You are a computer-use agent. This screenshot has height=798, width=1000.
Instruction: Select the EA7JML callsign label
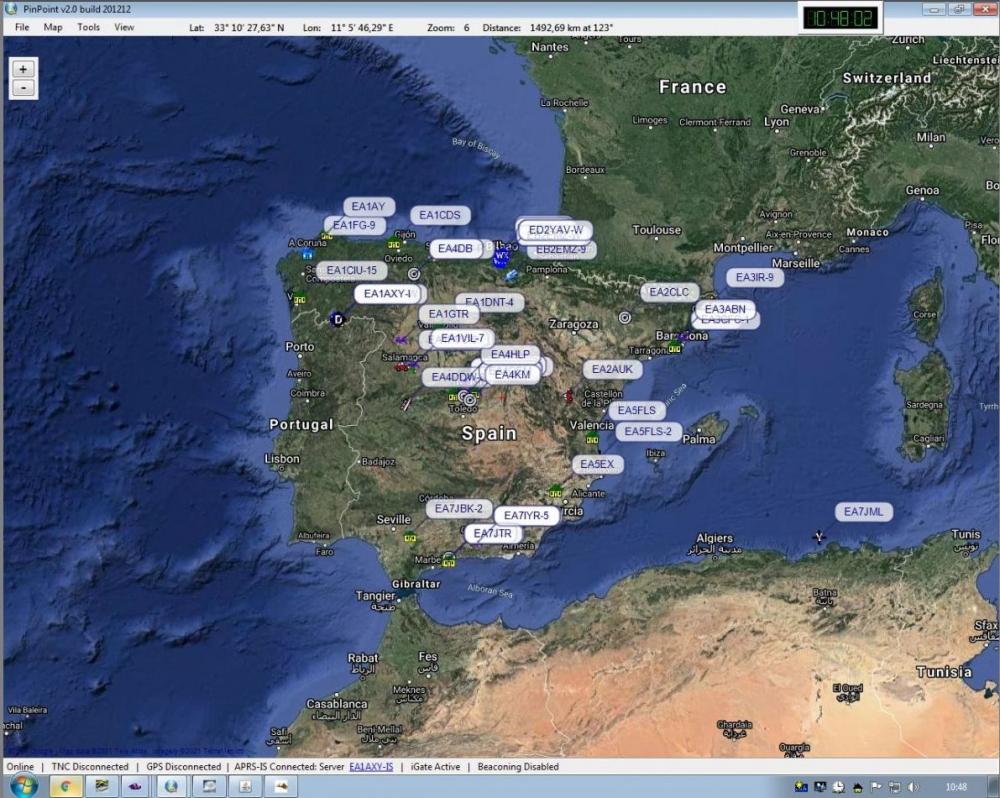(863, 512)
